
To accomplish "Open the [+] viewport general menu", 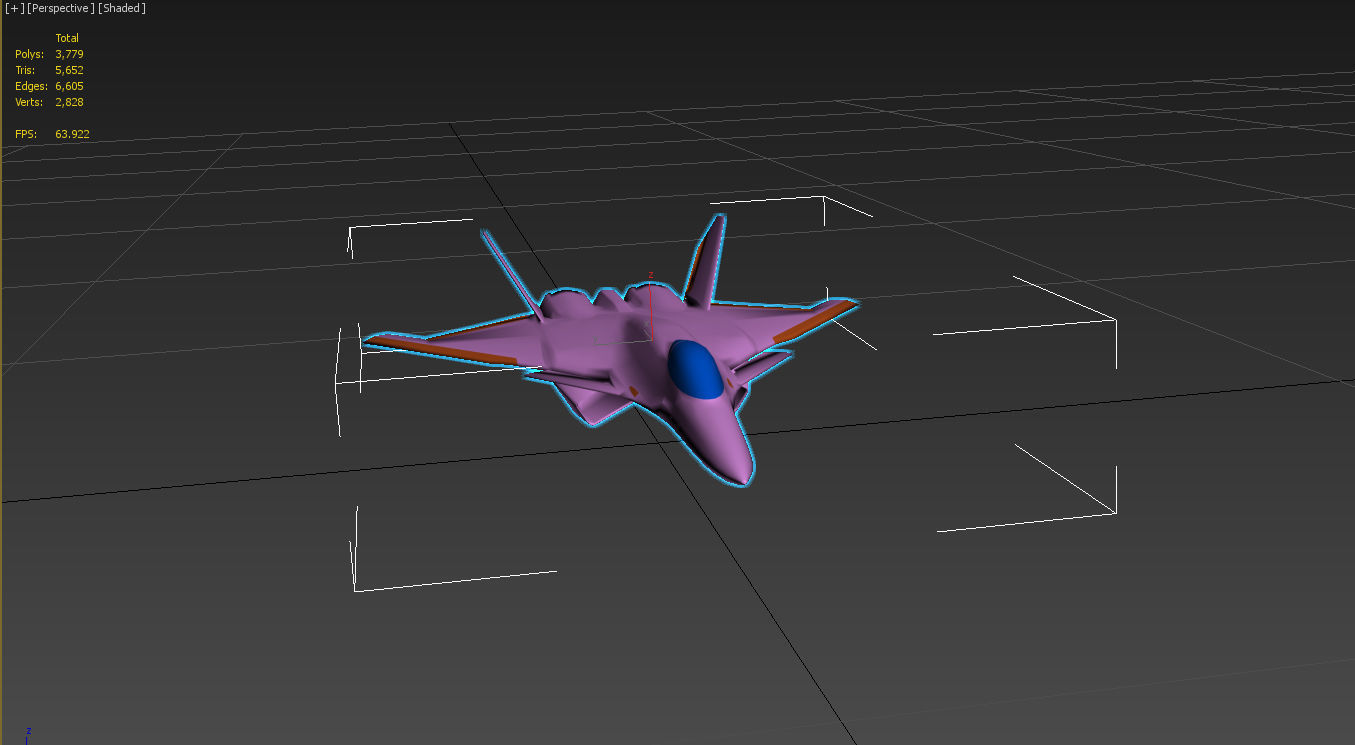I will click(x=14, y=8).
